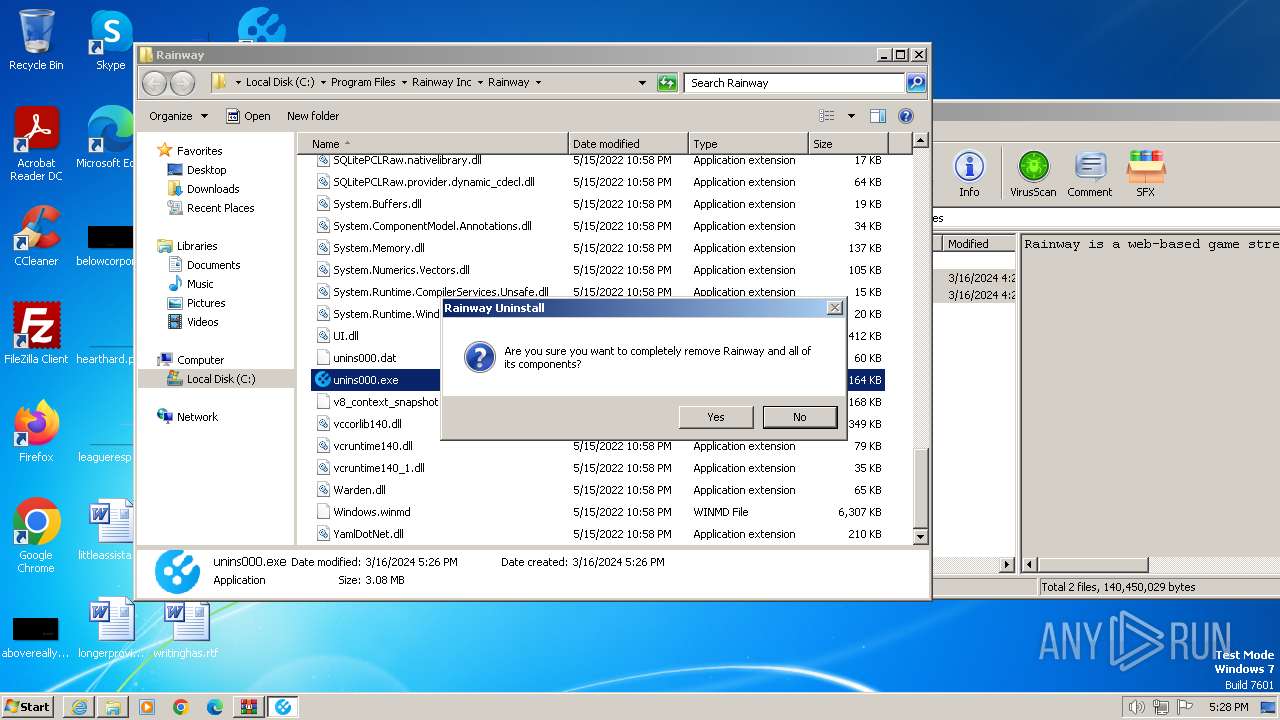Click Local Disk (C:) in breadcrumb

280,83
